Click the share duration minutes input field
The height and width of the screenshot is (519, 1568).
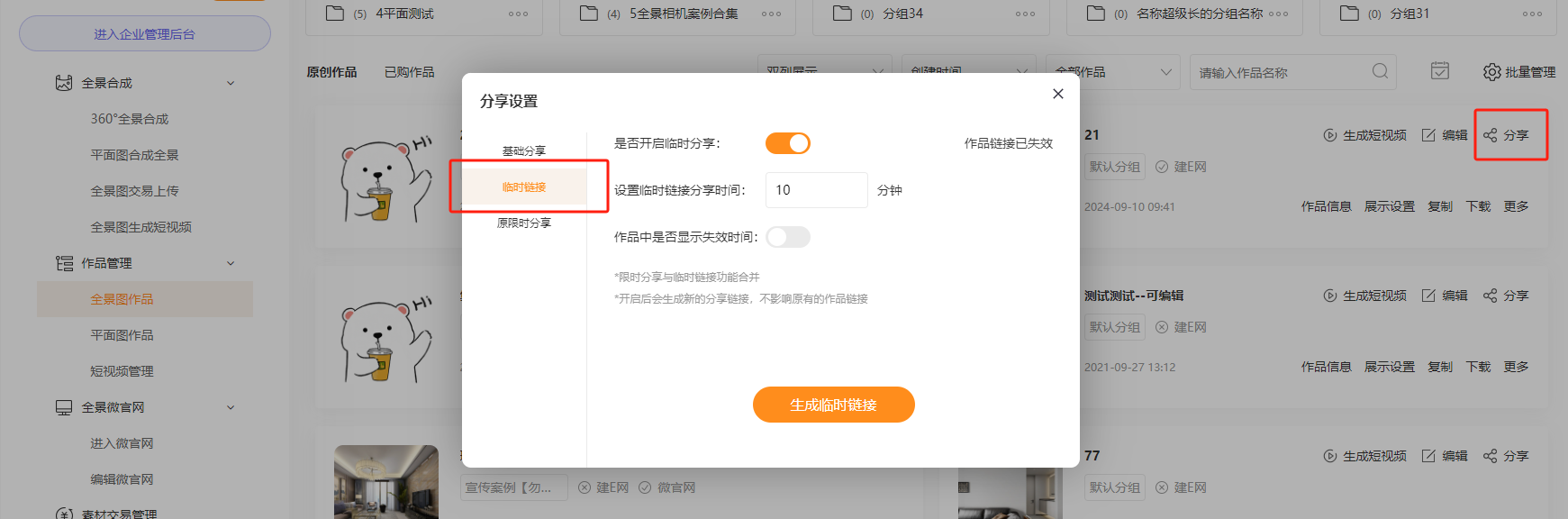point(816,190)
